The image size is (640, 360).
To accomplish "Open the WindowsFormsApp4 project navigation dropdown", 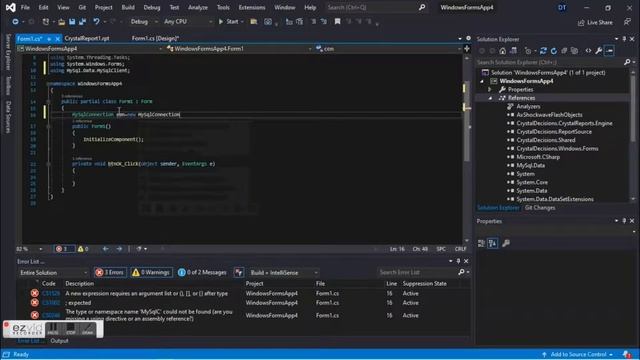I will [89, 49].
